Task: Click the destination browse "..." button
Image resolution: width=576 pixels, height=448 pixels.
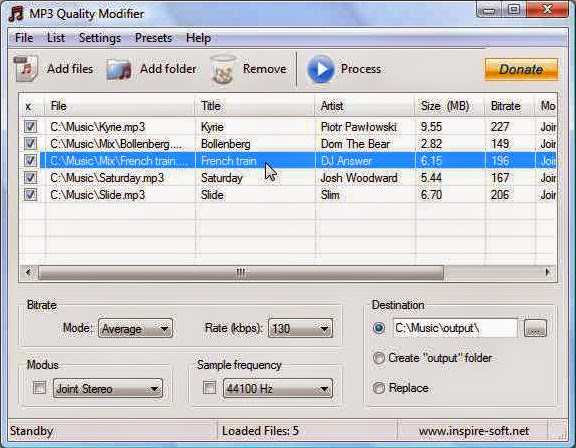Action: (535, 328)
